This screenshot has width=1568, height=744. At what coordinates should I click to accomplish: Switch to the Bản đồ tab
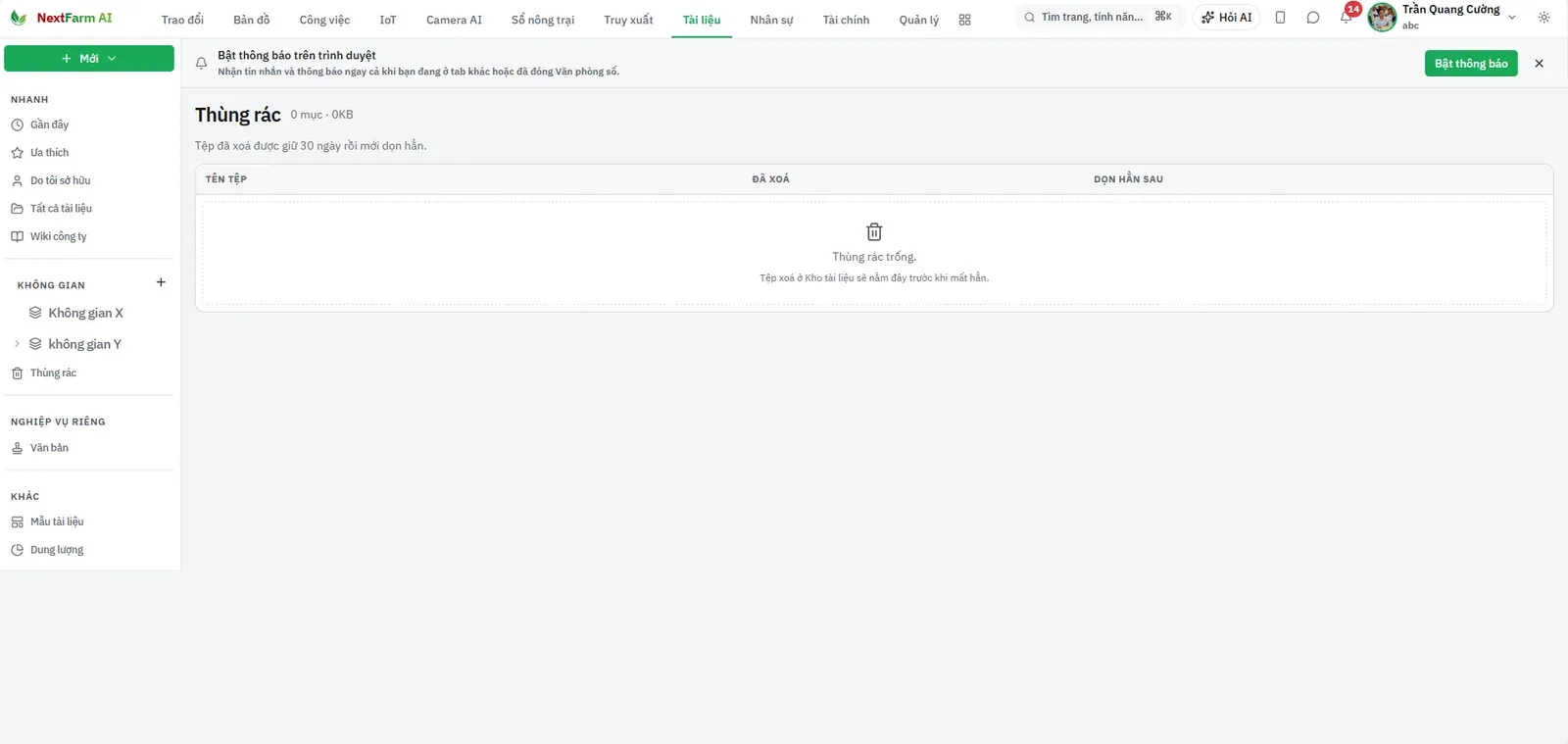252,20
